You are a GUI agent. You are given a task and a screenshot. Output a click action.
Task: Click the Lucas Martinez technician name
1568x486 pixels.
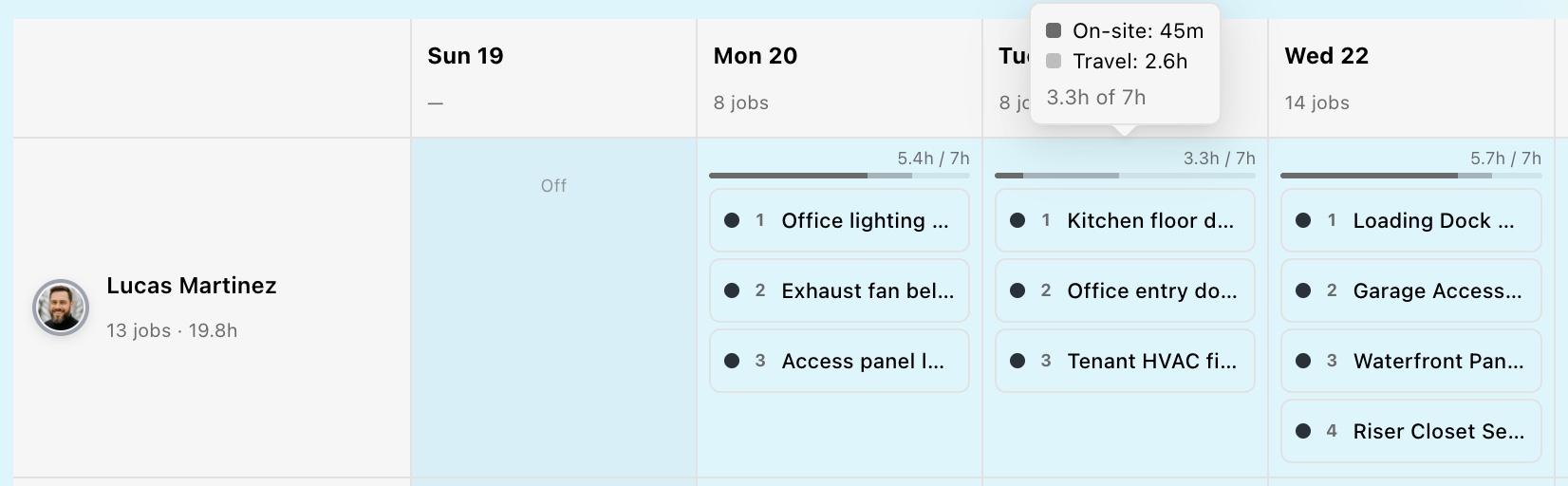click(x=192, y=286)
